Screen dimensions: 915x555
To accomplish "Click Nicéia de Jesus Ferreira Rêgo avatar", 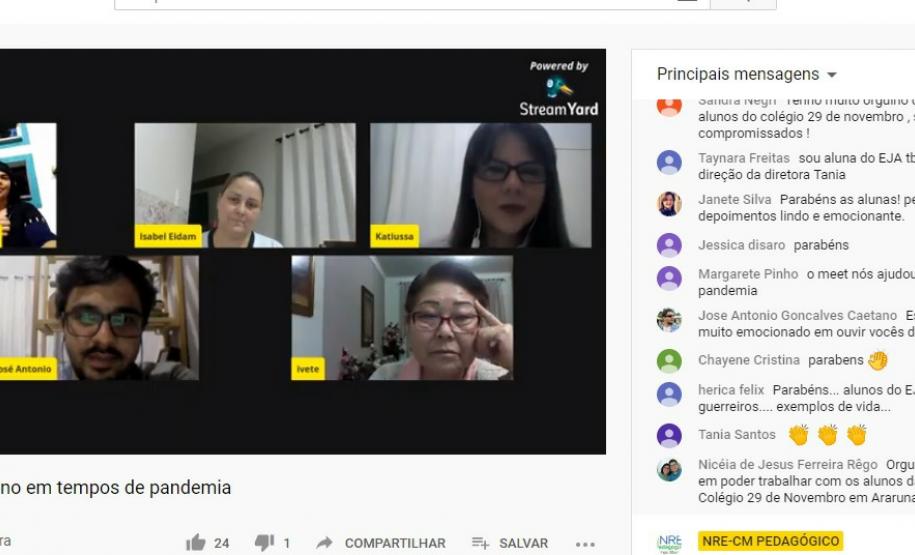I will [669, 469].
